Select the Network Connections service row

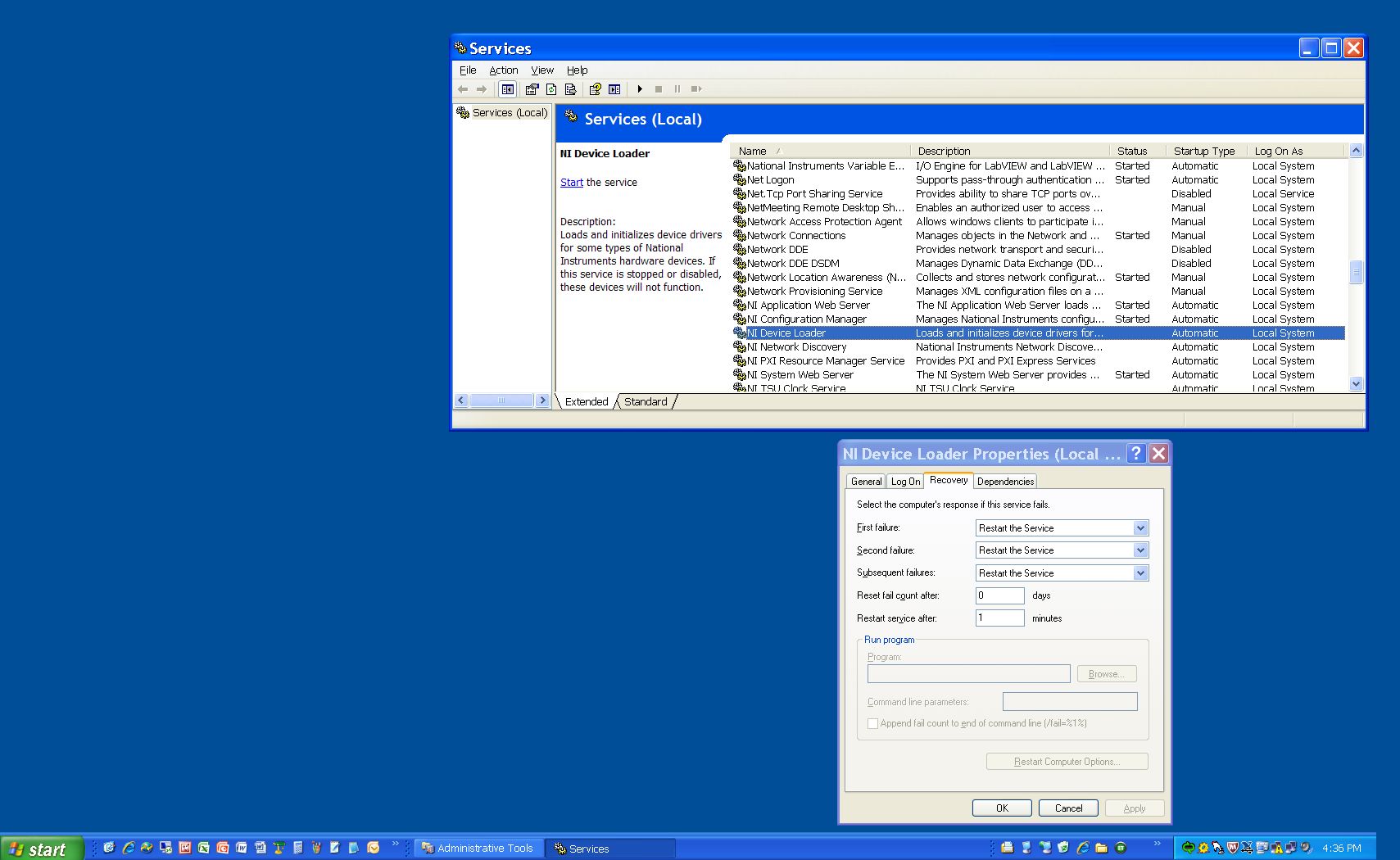[1038, 236]
